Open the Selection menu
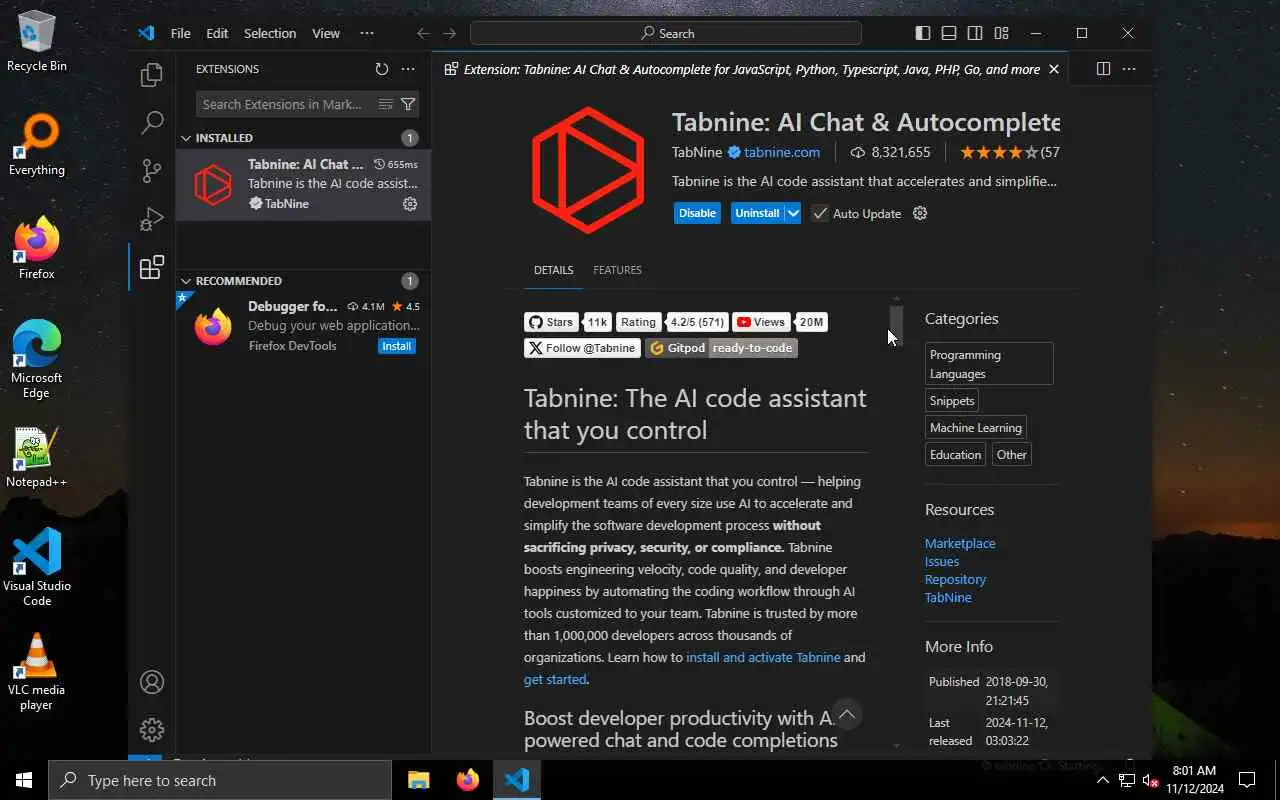This screenshot has height=800, width=1280. coord(270,33)
